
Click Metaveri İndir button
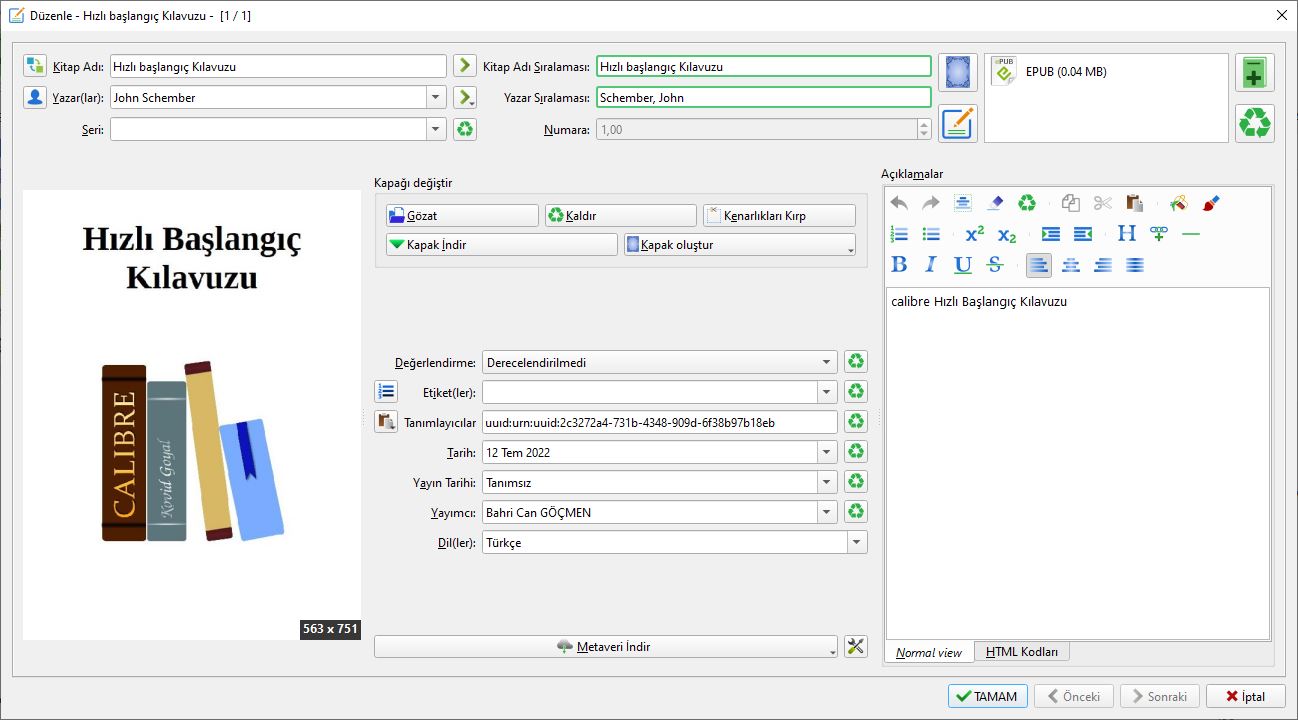(x=606, y=647)
